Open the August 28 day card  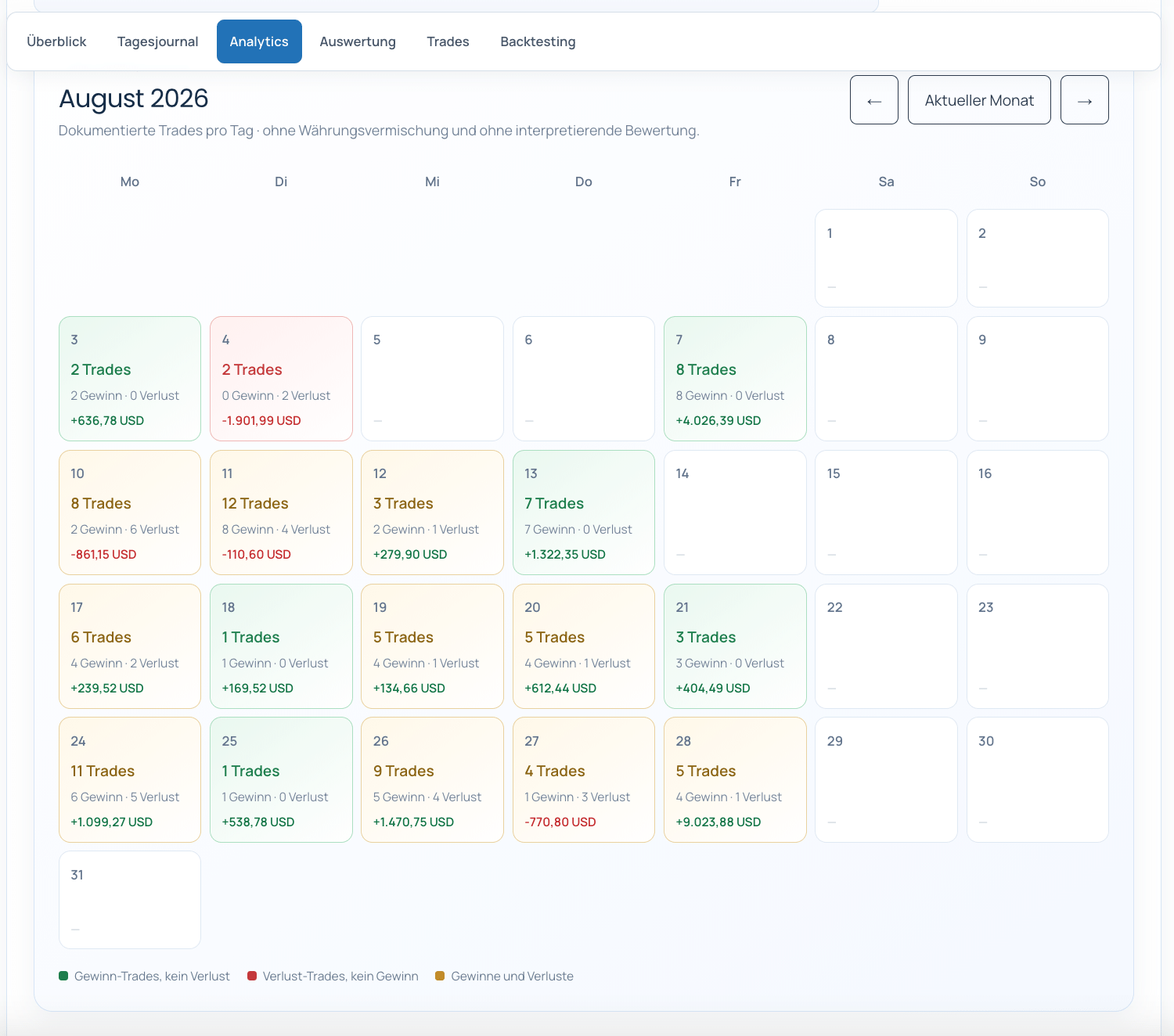[735, 780]
